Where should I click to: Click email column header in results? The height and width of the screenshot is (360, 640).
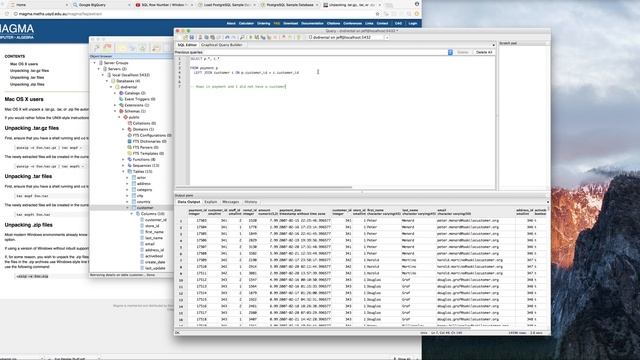(x=475, y=212)
